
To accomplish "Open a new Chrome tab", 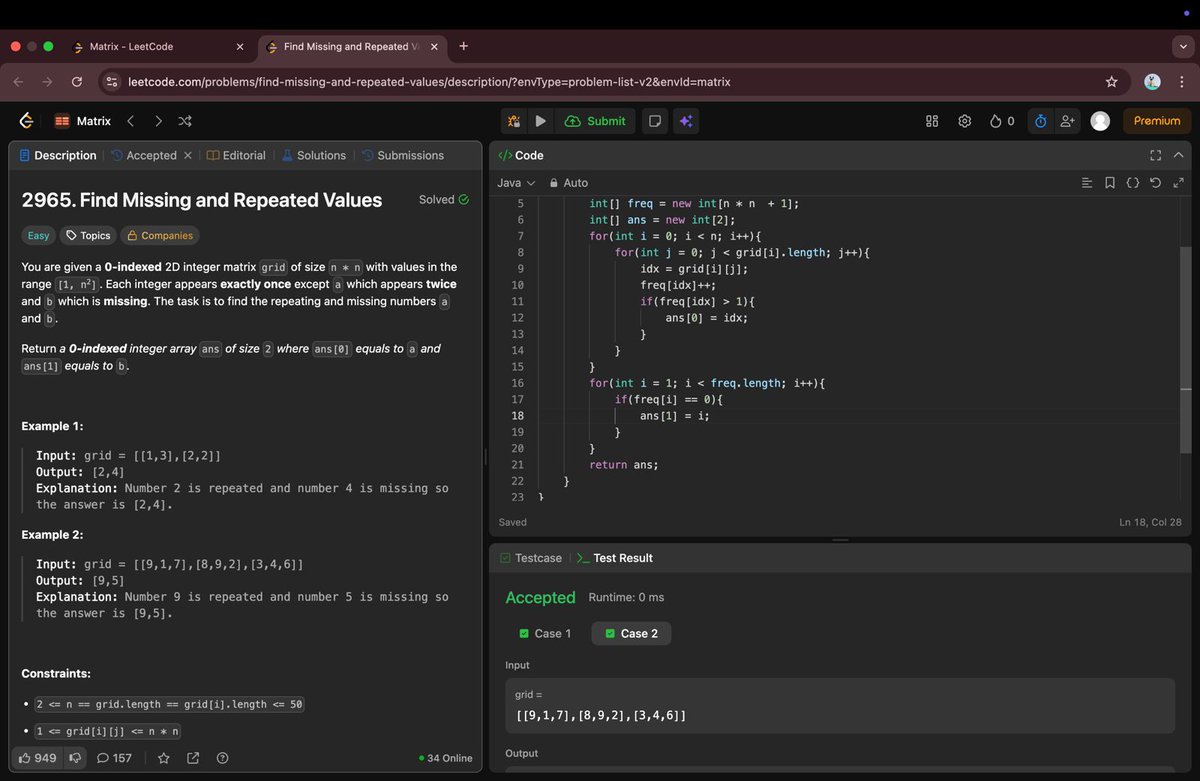I will click(x=463, y=46).
